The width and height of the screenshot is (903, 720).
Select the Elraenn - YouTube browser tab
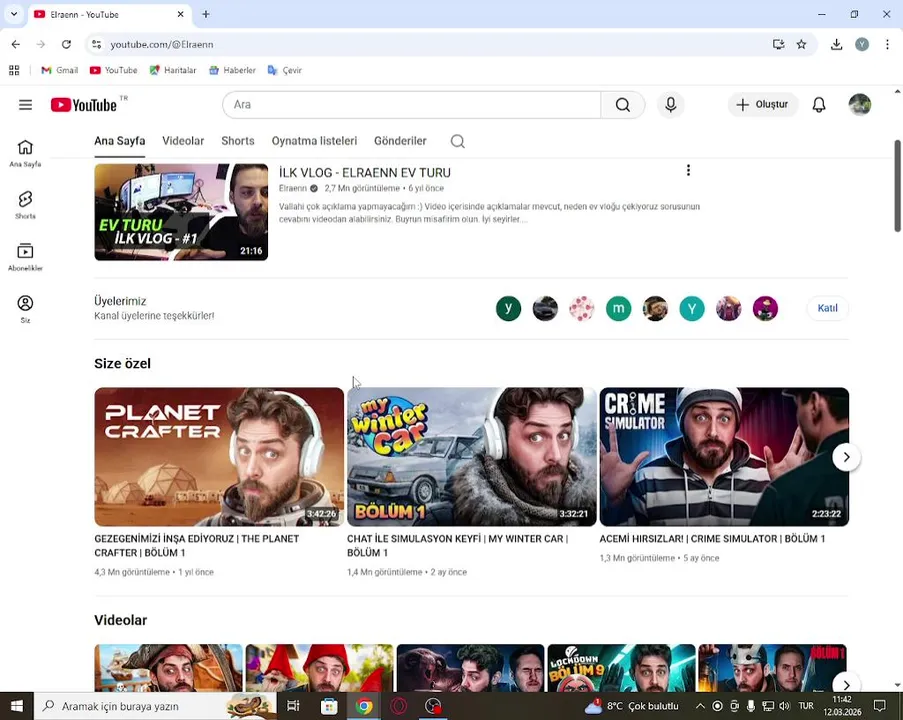coord(109,14)
